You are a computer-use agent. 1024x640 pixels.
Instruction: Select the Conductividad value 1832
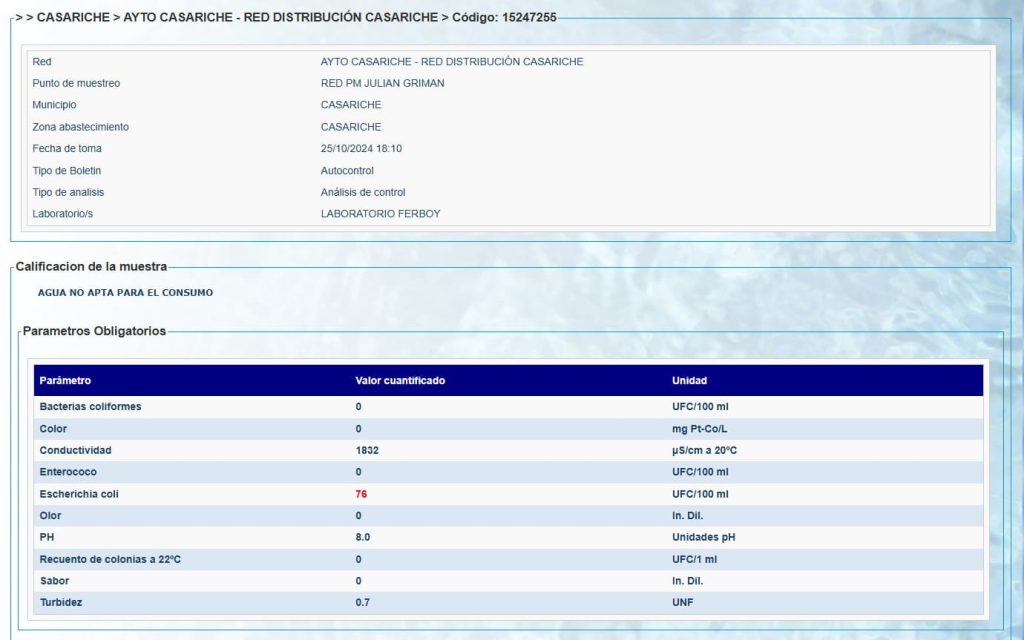pos(367,451)
